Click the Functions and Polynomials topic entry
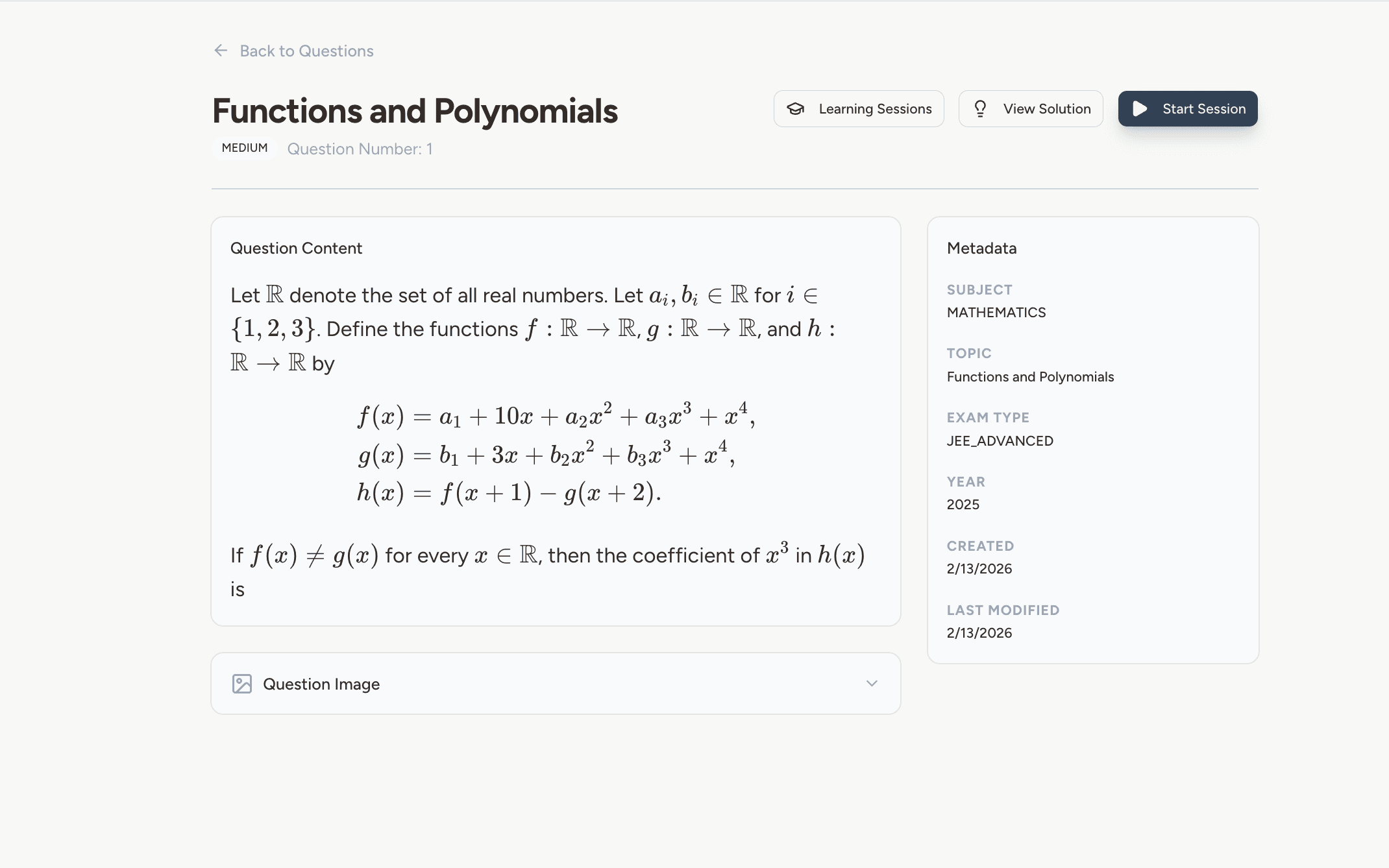The height and width of the screenshot is (868, 1389). 1030,376
